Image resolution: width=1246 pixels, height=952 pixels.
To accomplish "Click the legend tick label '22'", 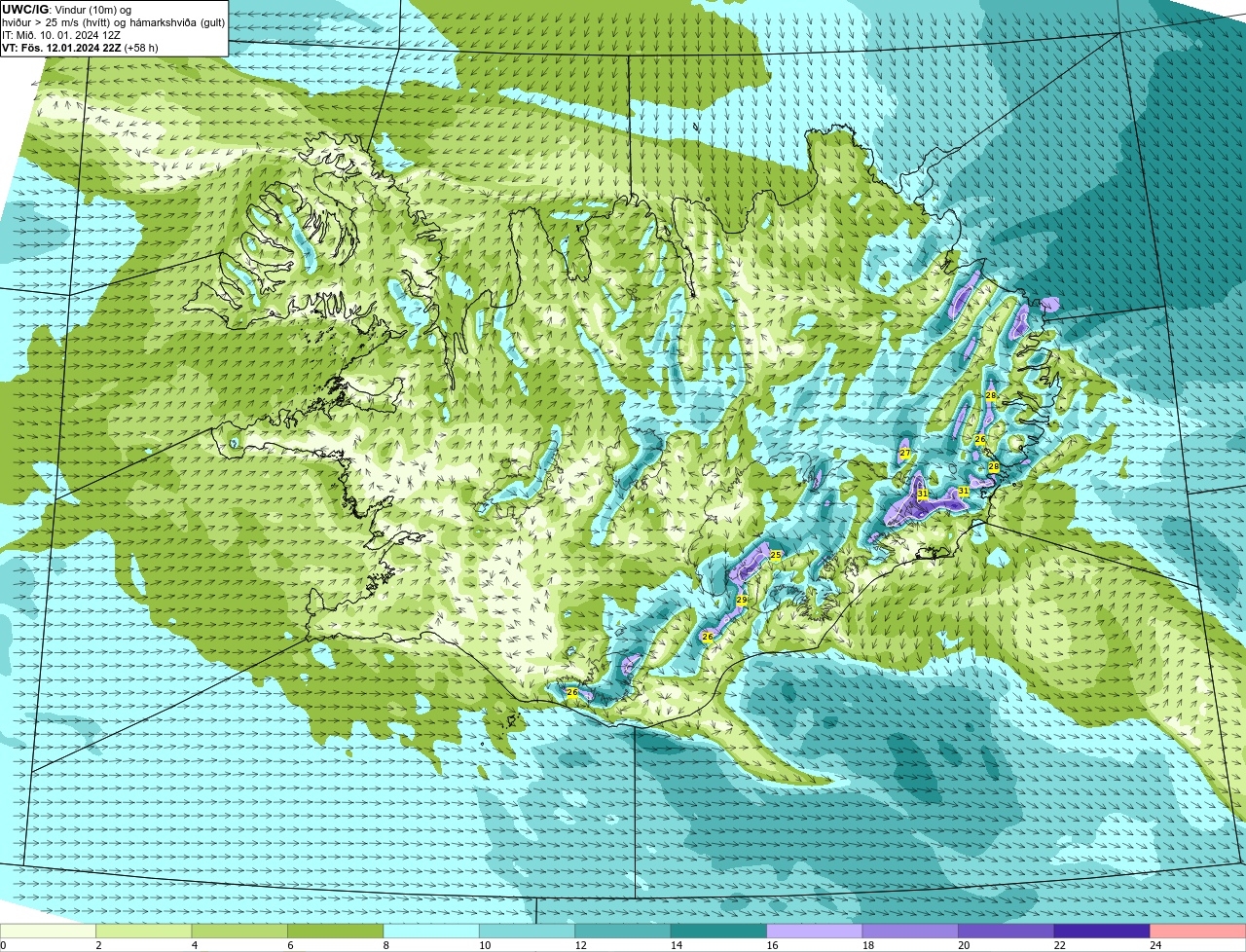I will (1059, 944).
